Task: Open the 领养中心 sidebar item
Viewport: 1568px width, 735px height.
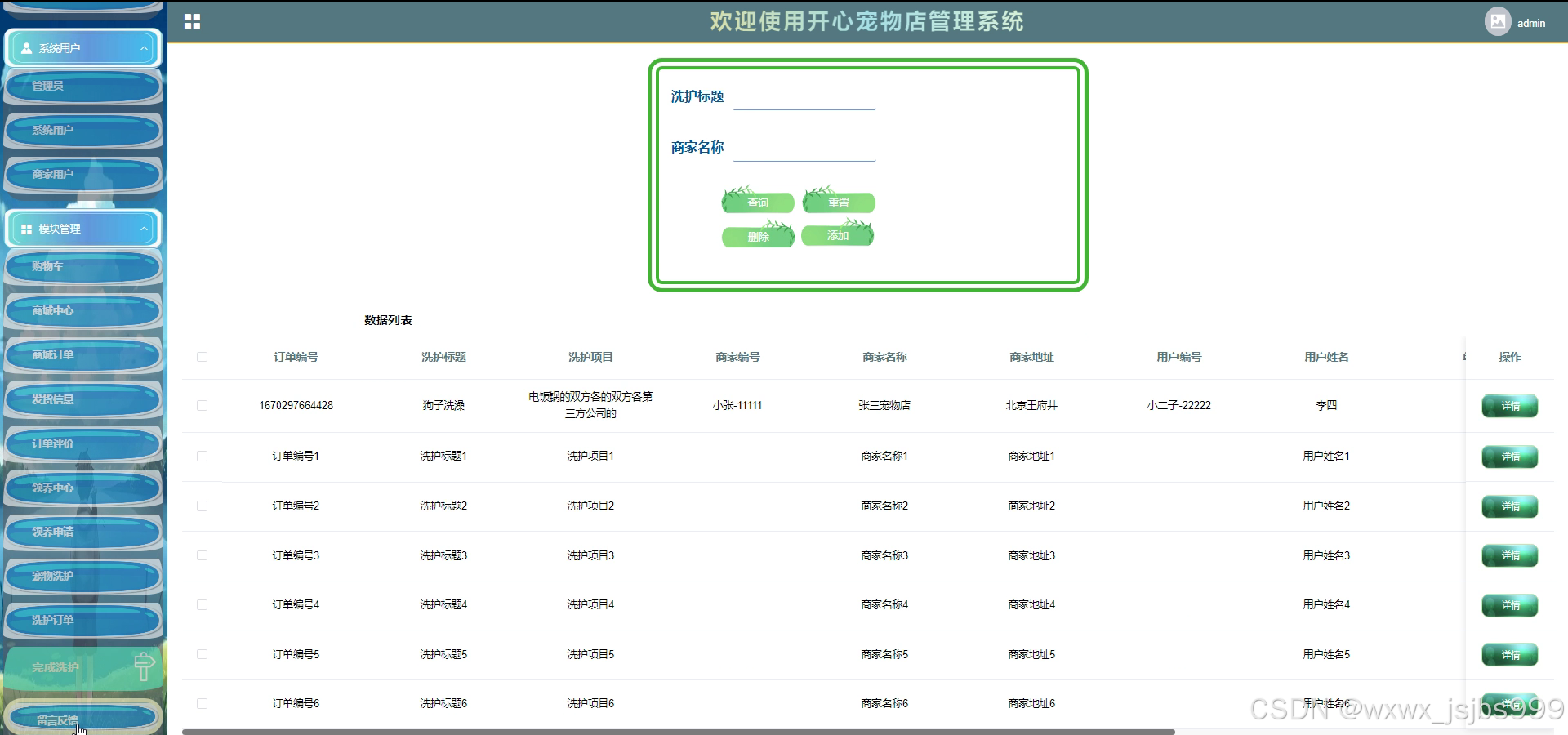Action: click(x=82, y=488)
